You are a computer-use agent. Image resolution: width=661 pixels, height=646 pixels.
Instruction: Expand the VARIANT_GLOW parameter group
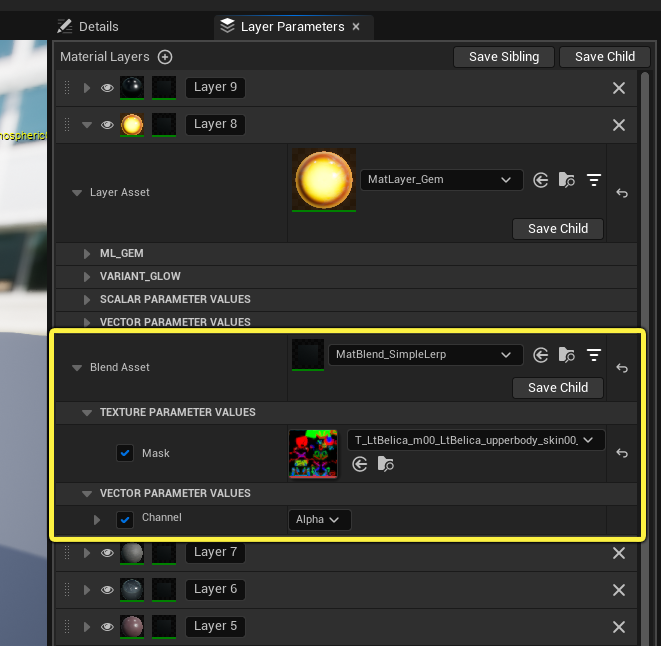click(87, 277)
